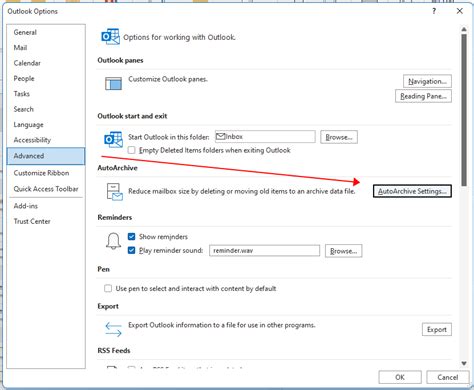Cancel the Outlook Options dialog
474x390 pixels.
pyautogui.click(x=448, y=377)
